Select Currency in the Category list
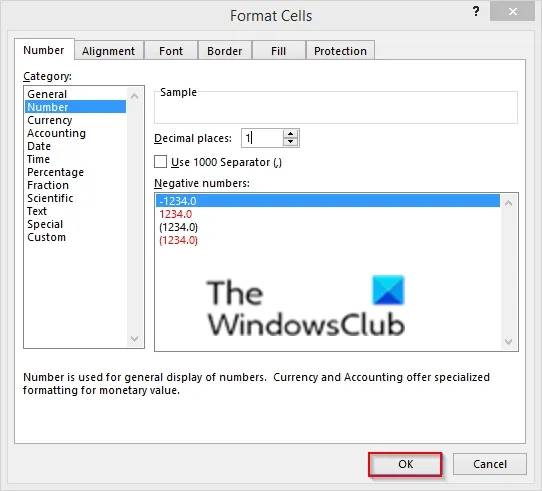Image resolution: width=542 pixels, height=491 pixels. (x=50, y=120)
